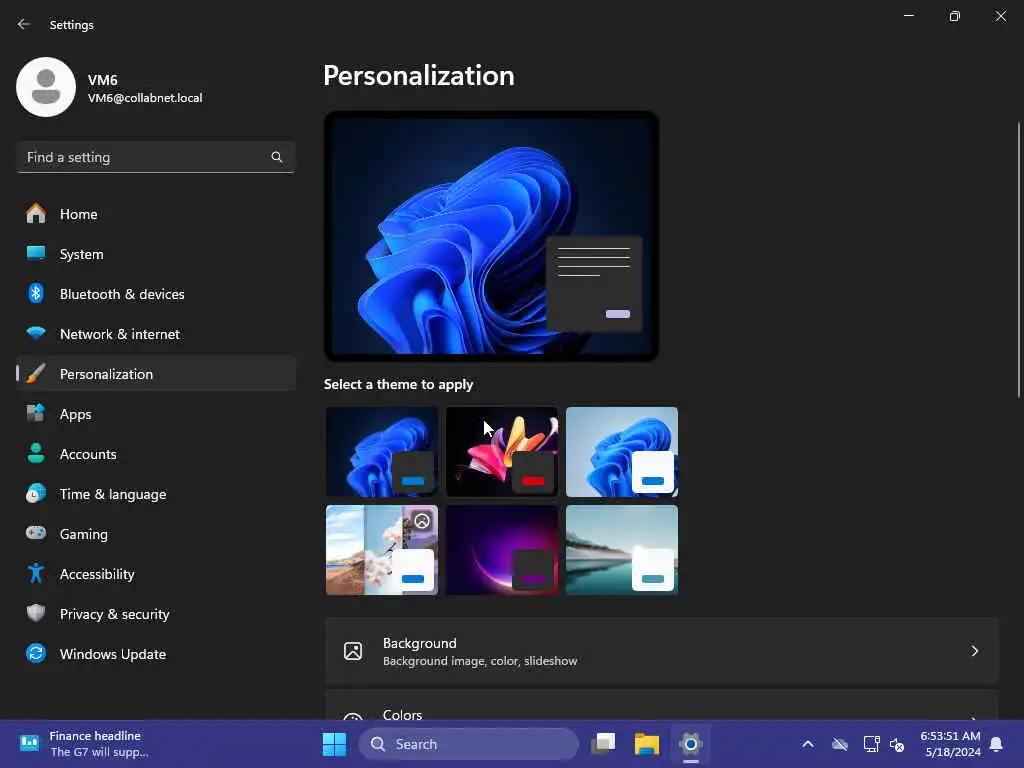Open Accessibility settings

pos(156,574)
